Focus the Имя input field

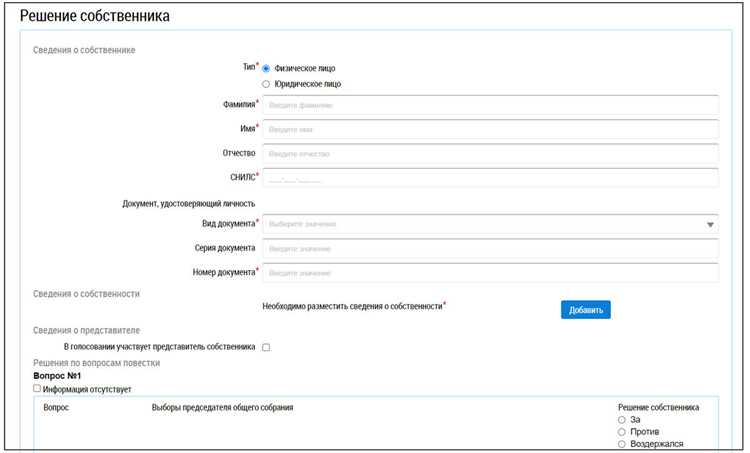[490, 129]
